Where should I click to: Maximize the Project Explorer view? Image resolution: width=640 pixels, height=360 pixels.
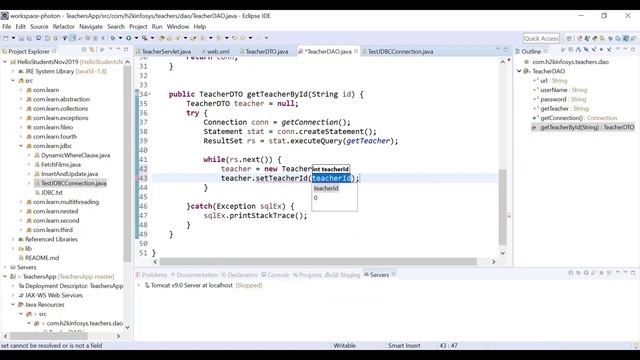coord(126,49)
